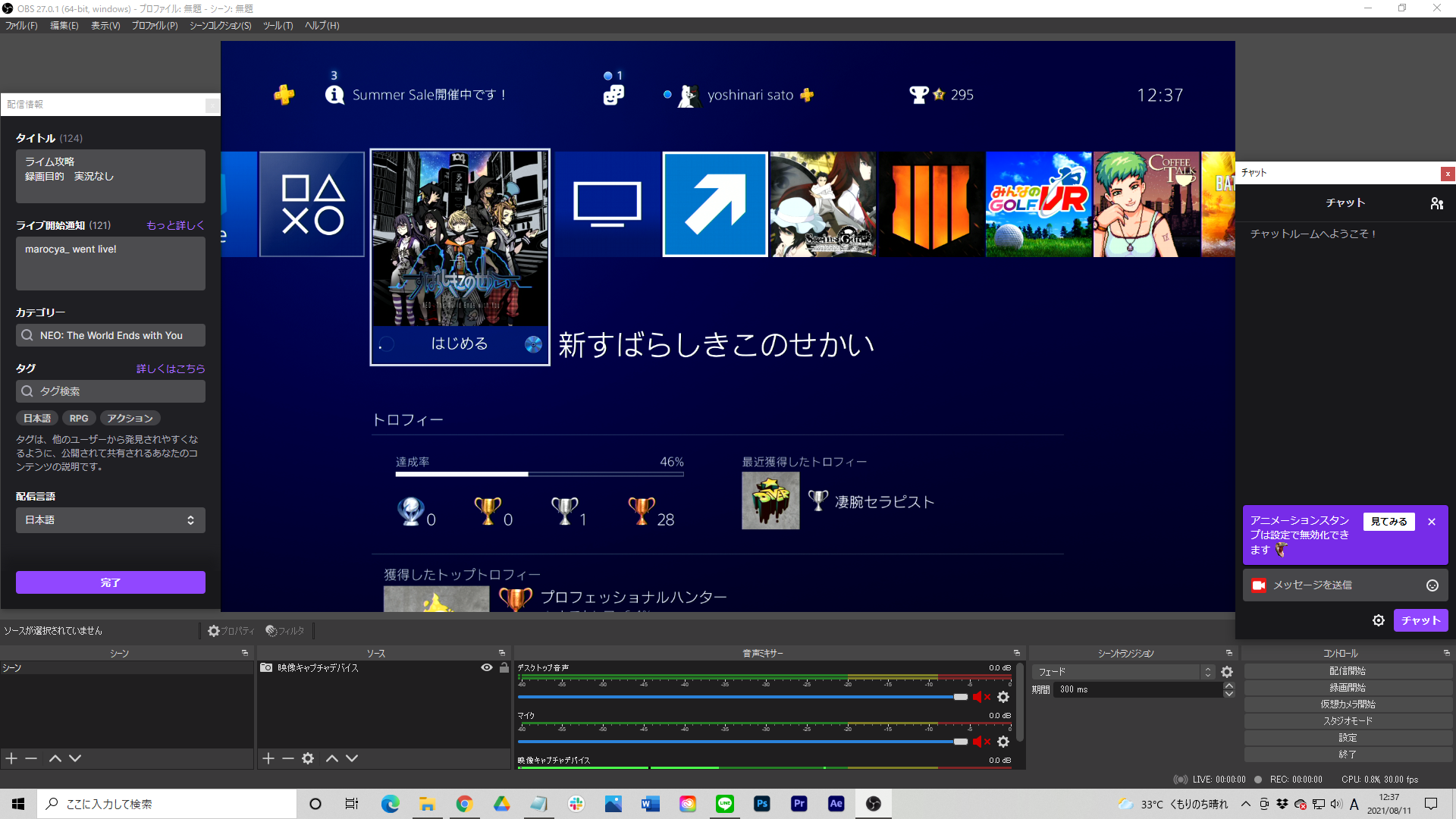Open プロファイル(P) menu
Screen dimensions: 1456x819
[155, 26]
